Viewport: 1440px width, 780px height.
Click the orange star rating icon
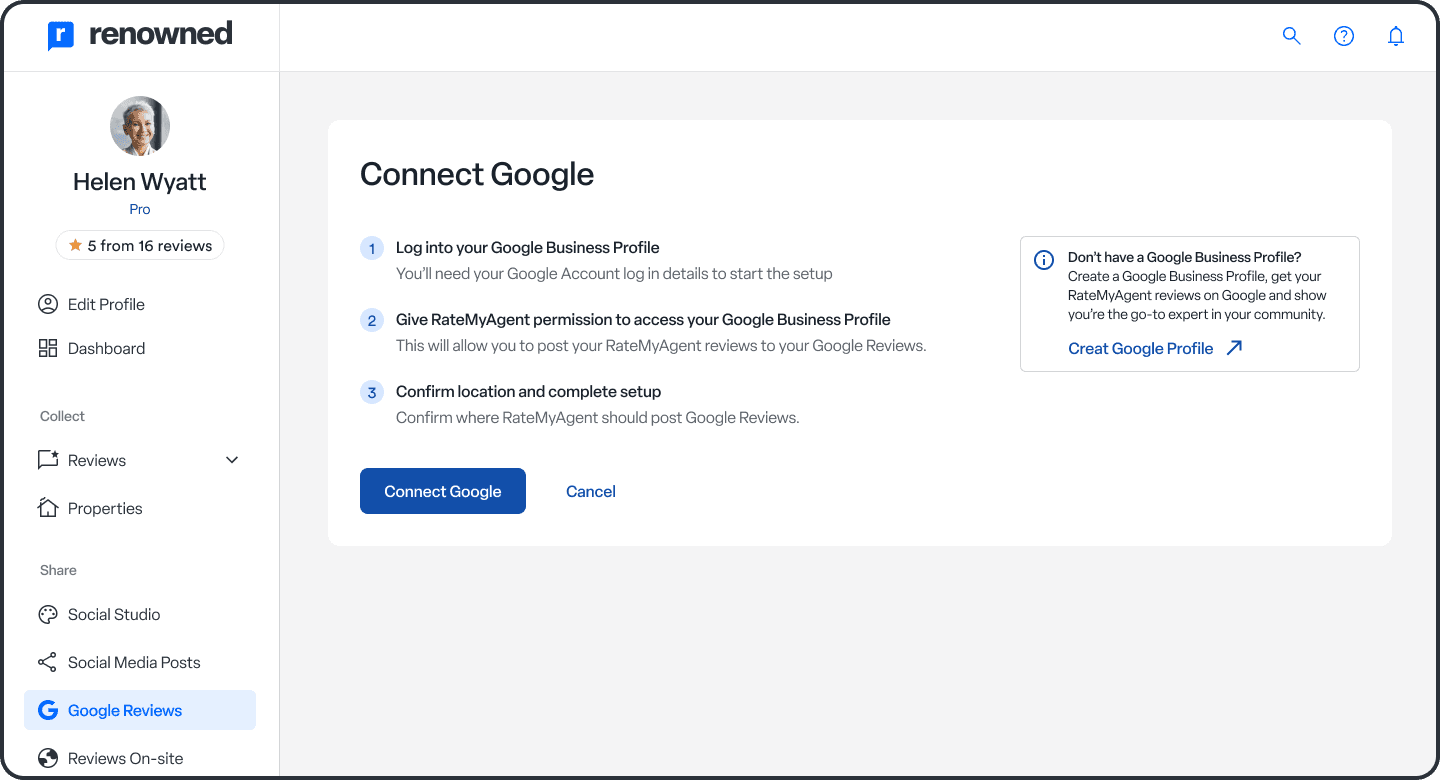click(x=75, y=245)
